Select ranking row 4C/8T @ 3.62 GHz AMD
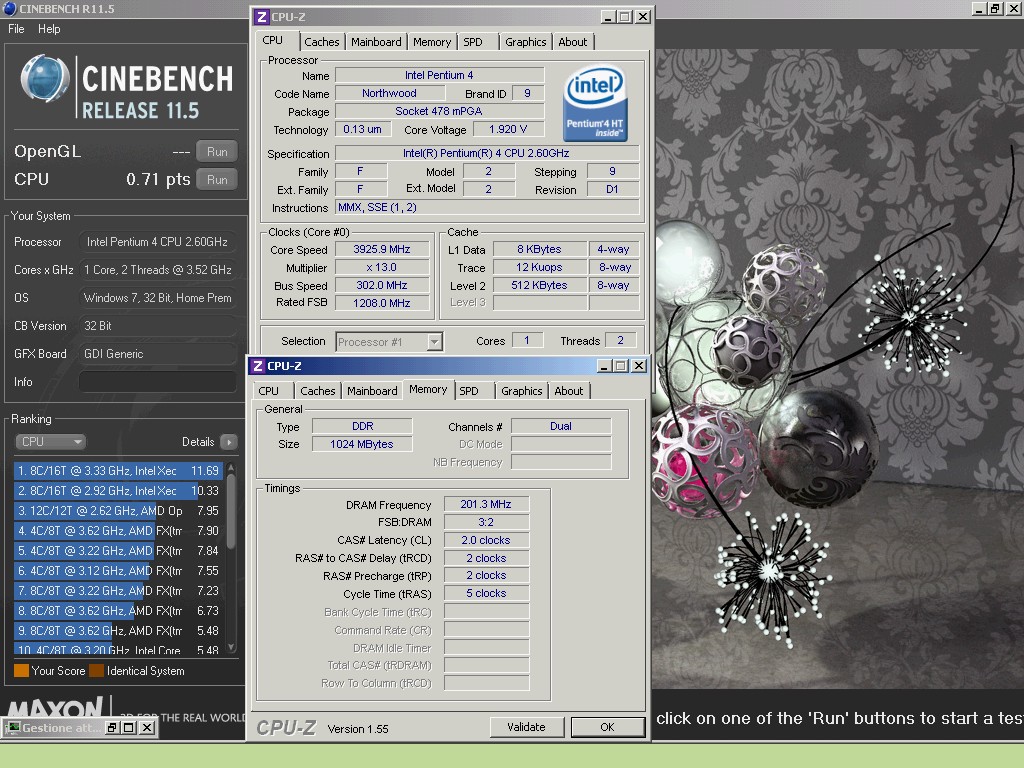 click(x=118, y=531)
